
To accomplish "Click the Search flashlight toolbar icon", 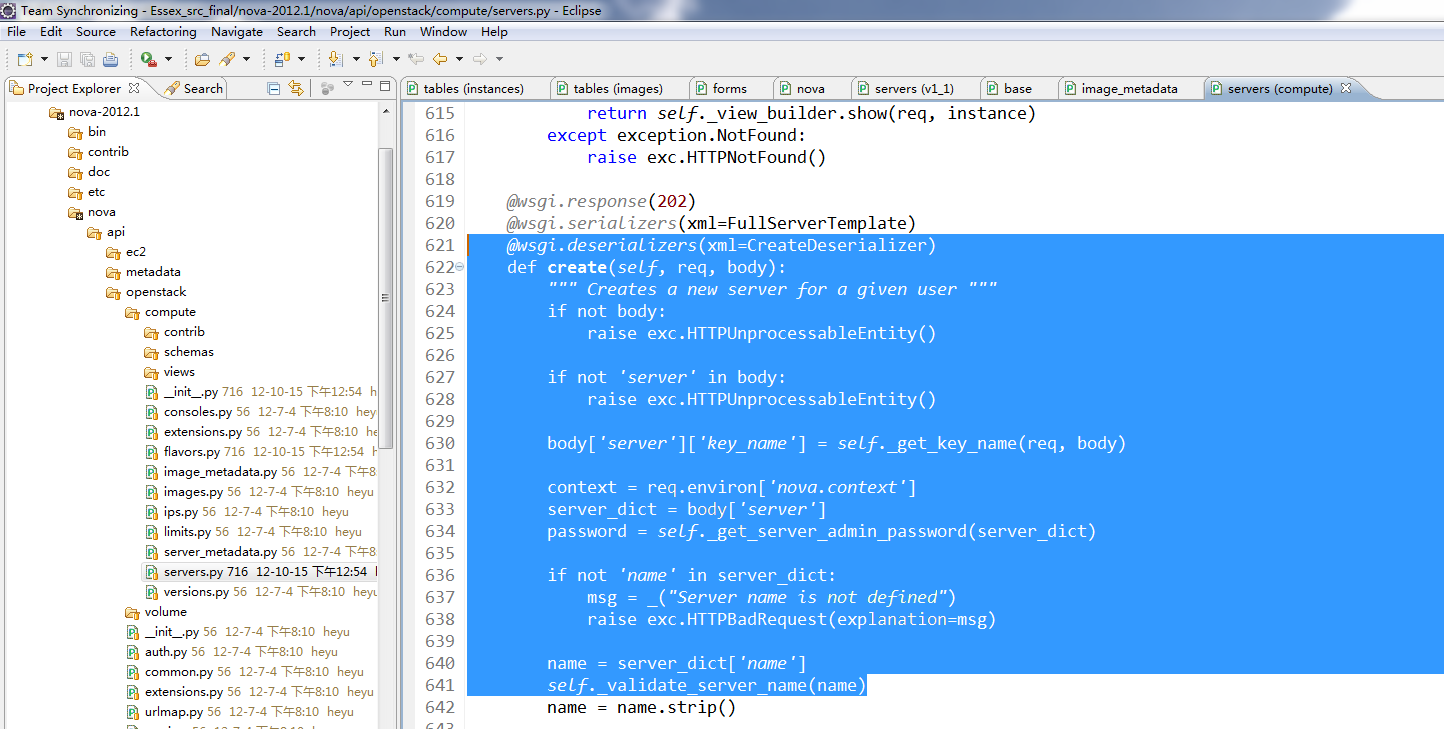I will click(x=226, y=59).
